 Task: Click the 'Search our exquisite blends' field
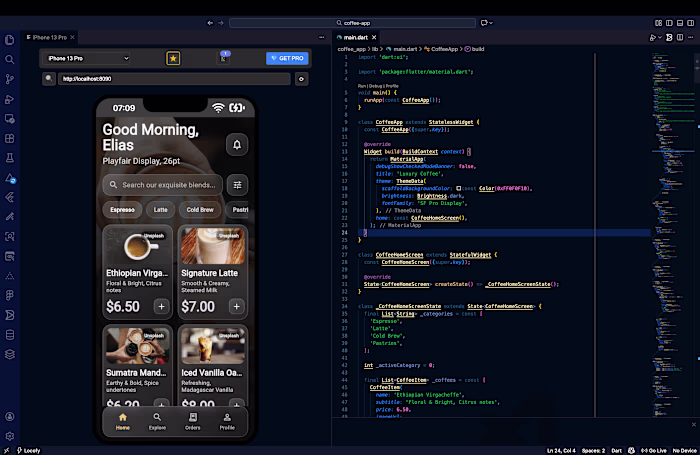point(162,185)
